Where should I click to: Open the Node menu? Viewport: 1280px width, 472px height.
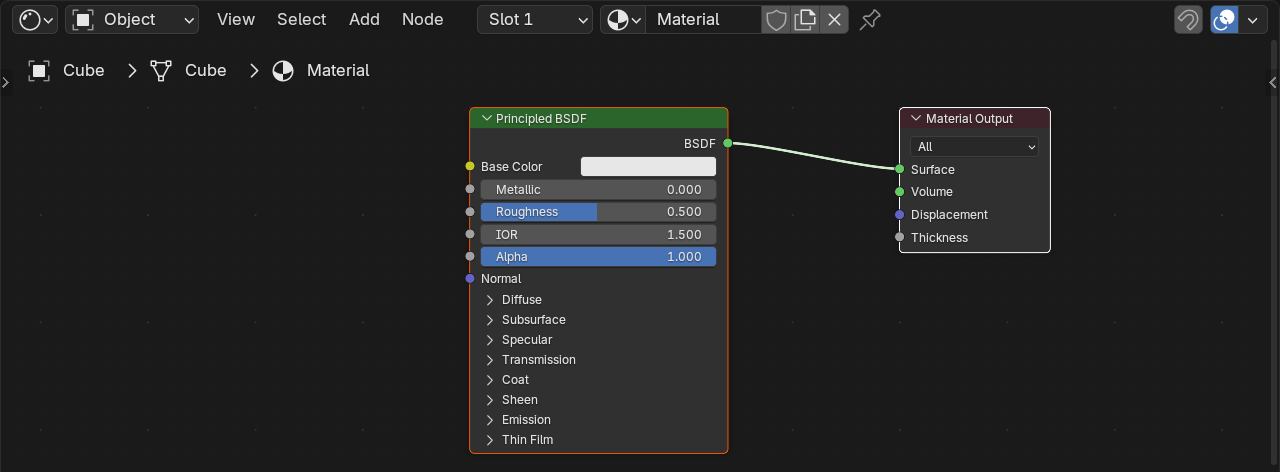(423, 19)
